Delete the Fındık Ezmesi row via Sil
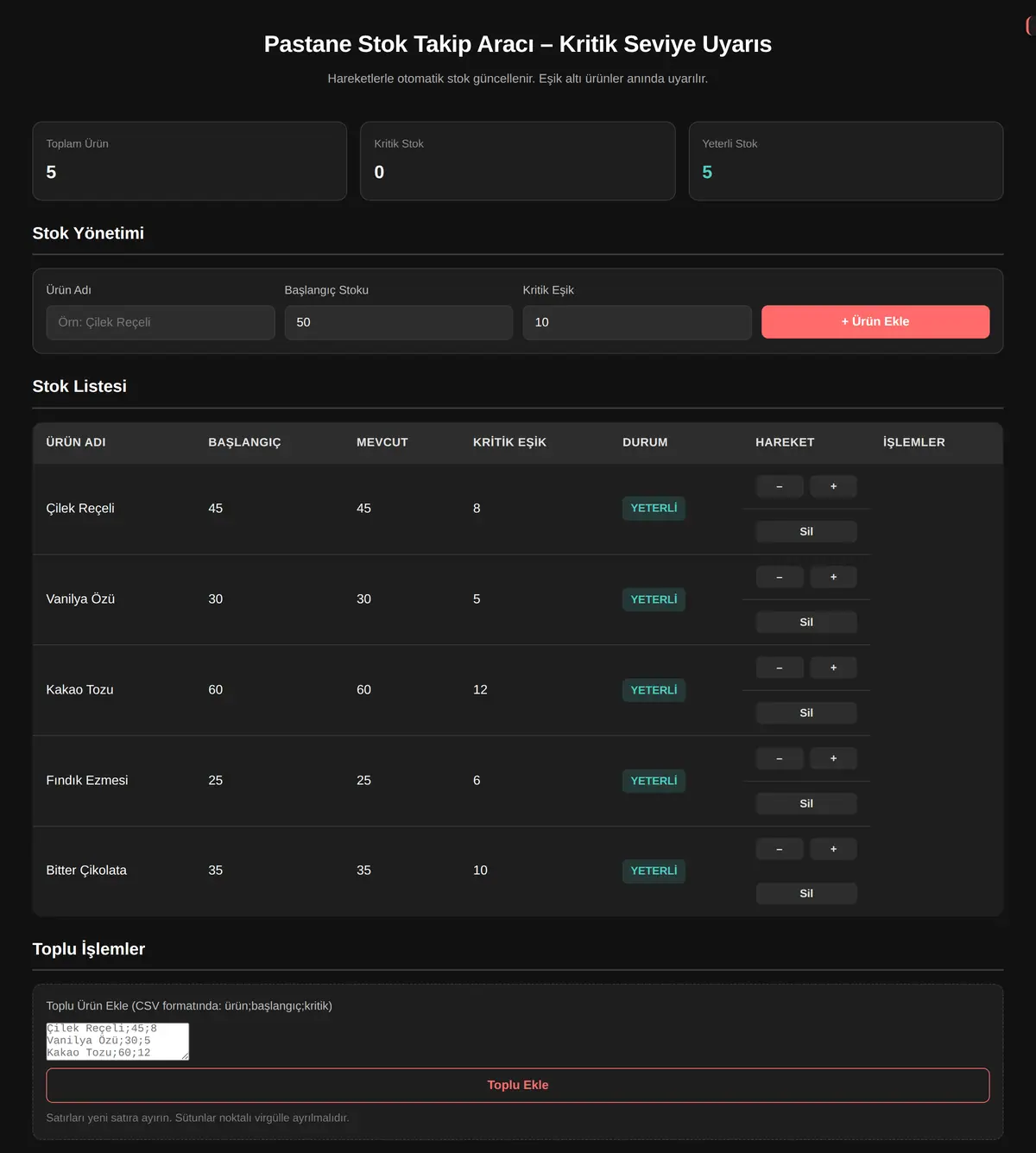 pyautogui.click(x=806, y=803)
